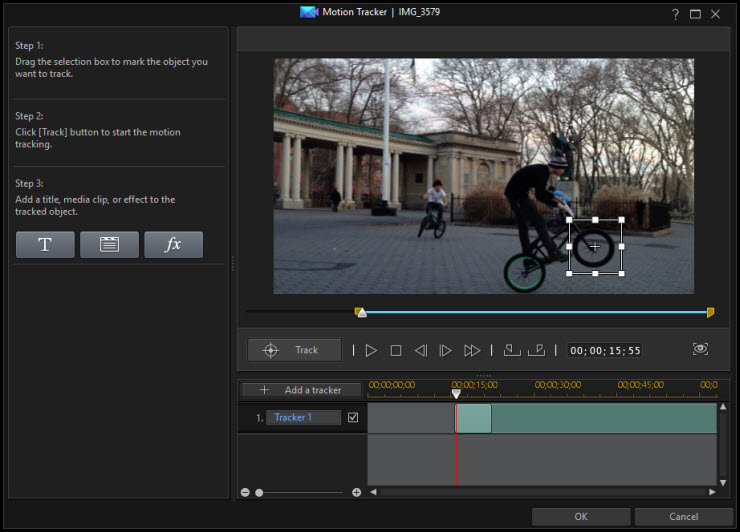Add a media clip to the tracked object

click(109, 245)
